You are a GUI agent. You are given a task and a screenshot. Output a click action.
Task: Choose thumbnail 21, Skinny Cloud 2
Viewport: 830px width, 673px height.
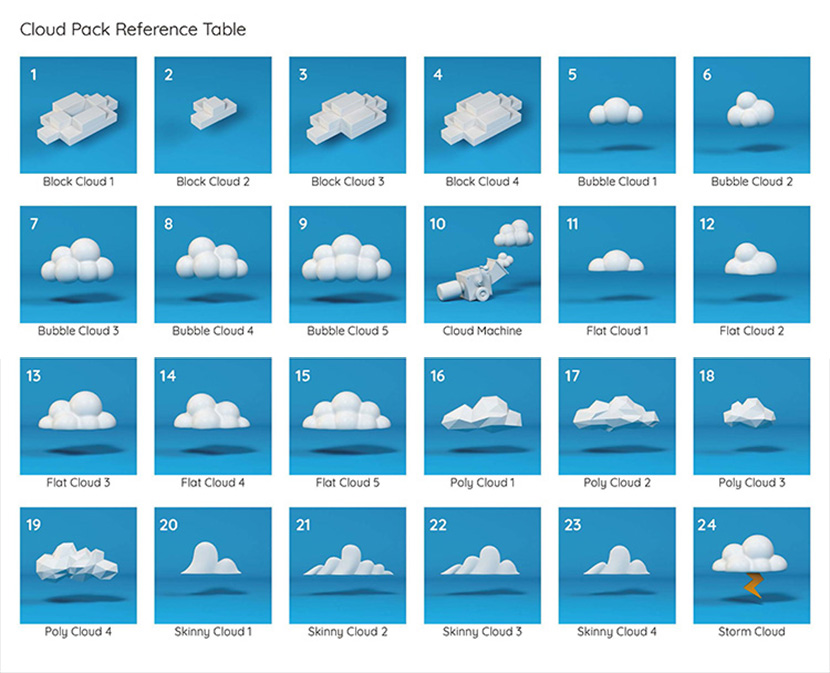click(x=348, y=566)
